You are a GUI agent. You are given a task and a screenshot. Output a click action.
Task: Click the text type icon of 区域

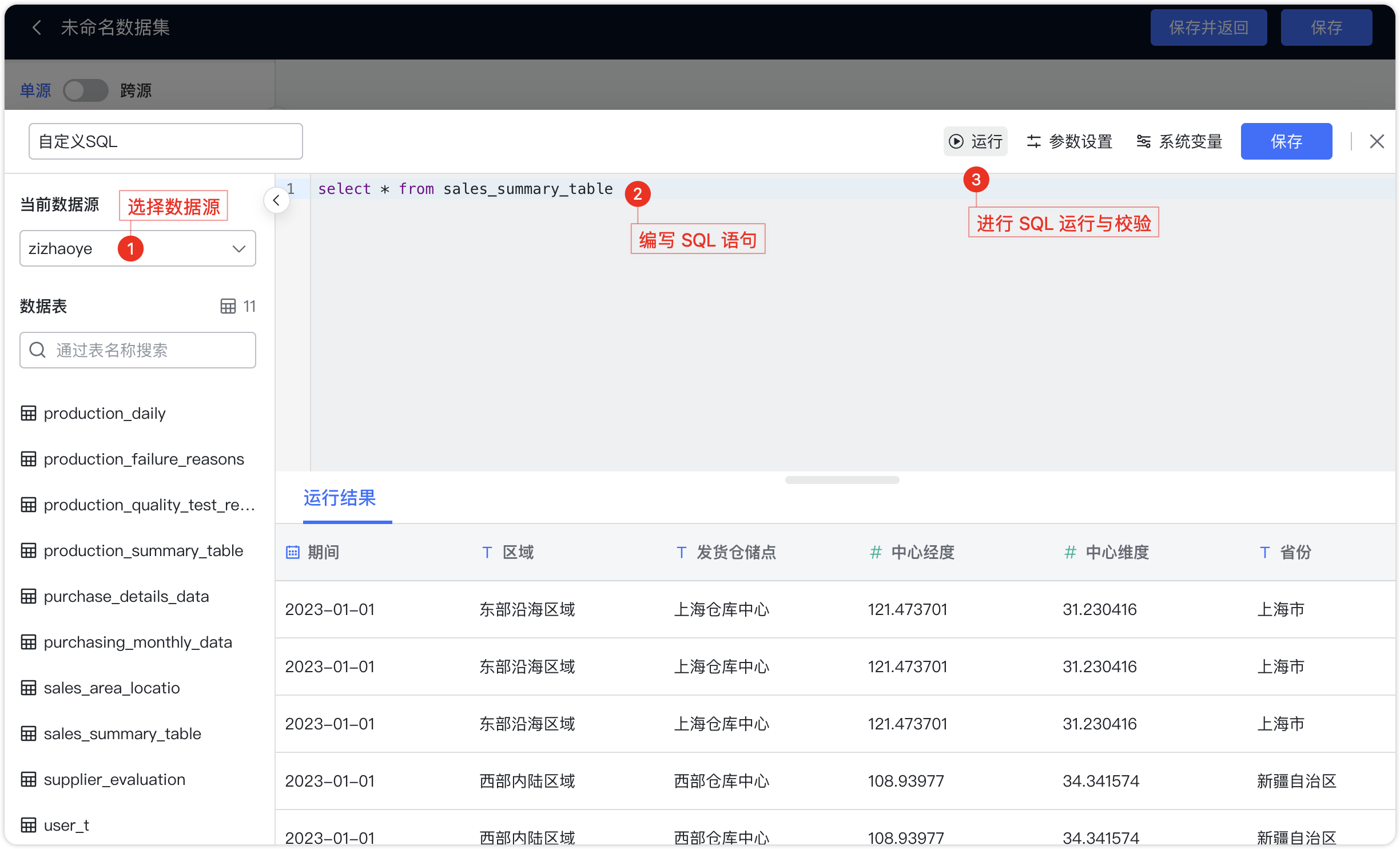(487, 552)
